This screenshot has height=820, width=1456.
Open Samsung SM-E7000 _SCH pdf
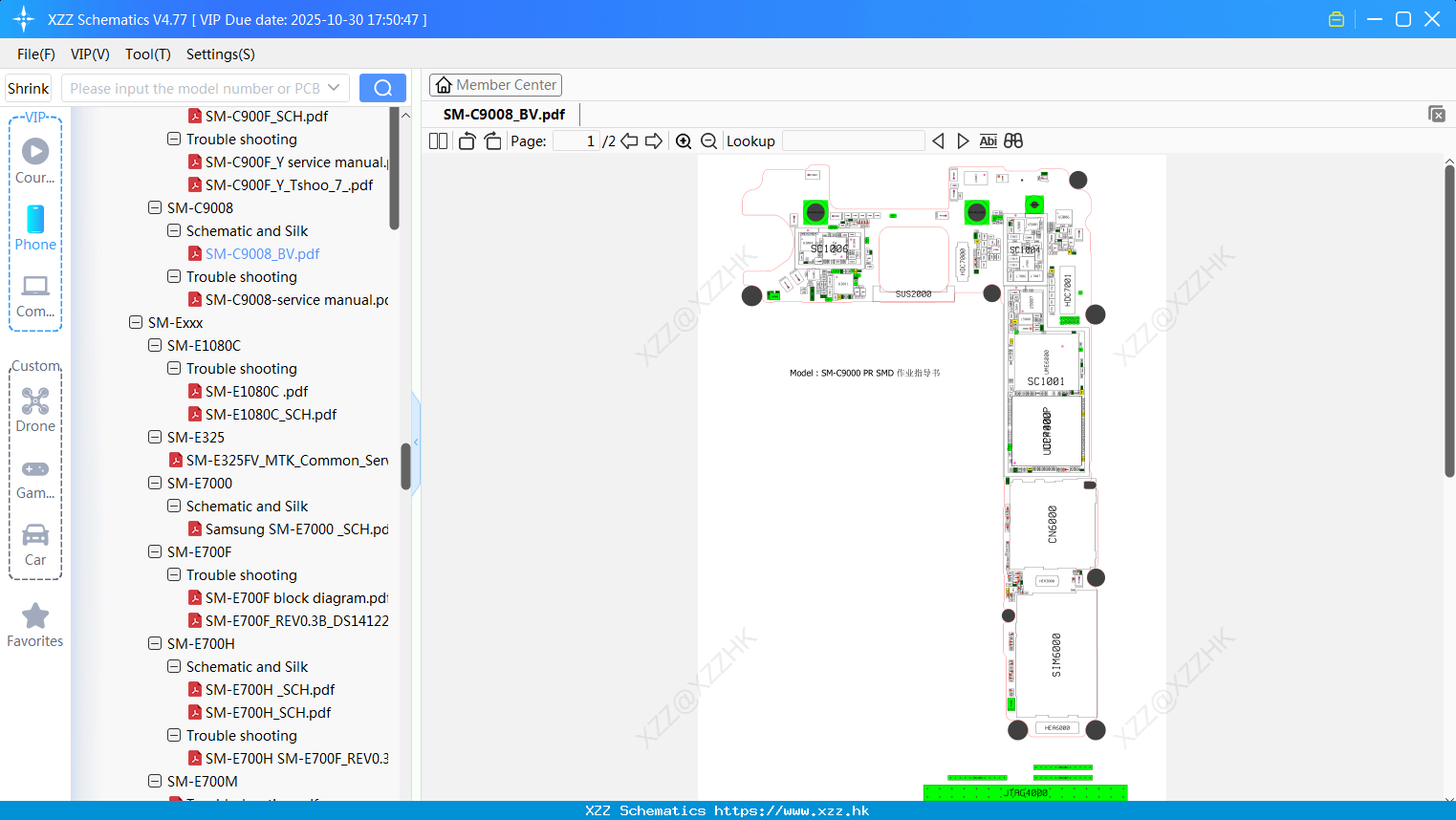(288, 529)
